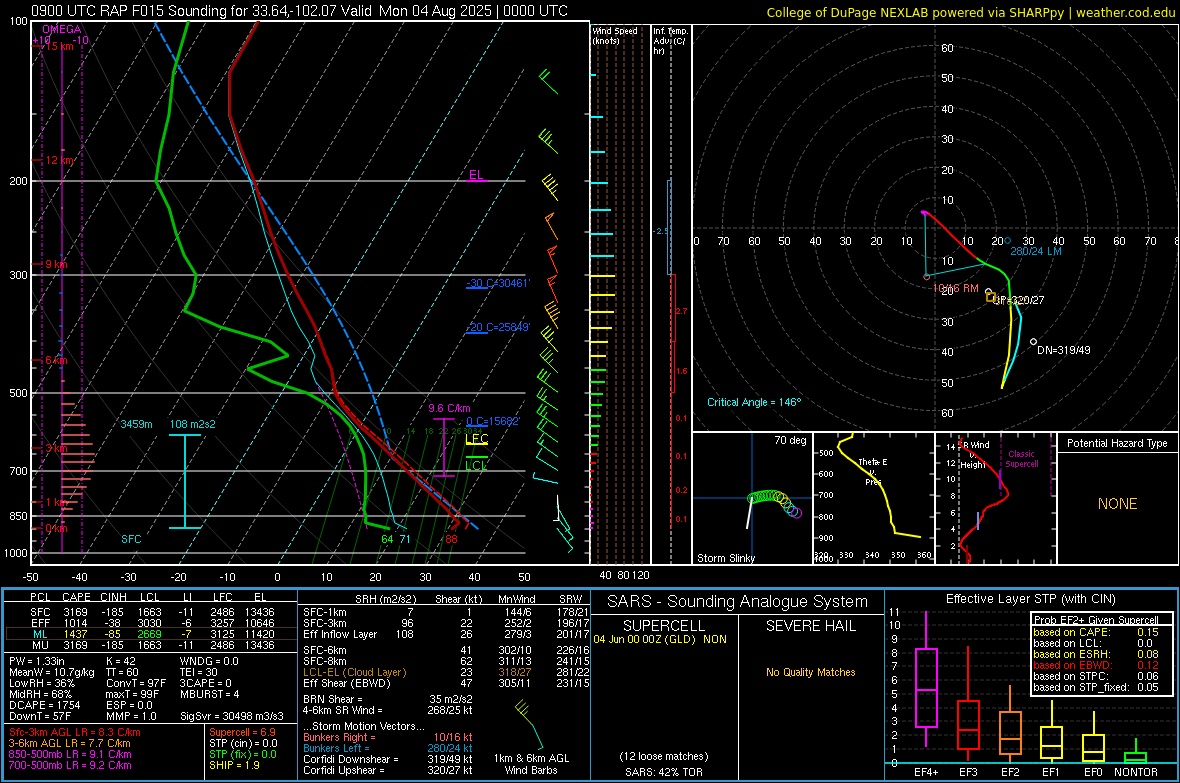Click the 'Inf. Temp. Adv.' panel header
Viewport: 1180px width, 783px height.
coord(670,41)
